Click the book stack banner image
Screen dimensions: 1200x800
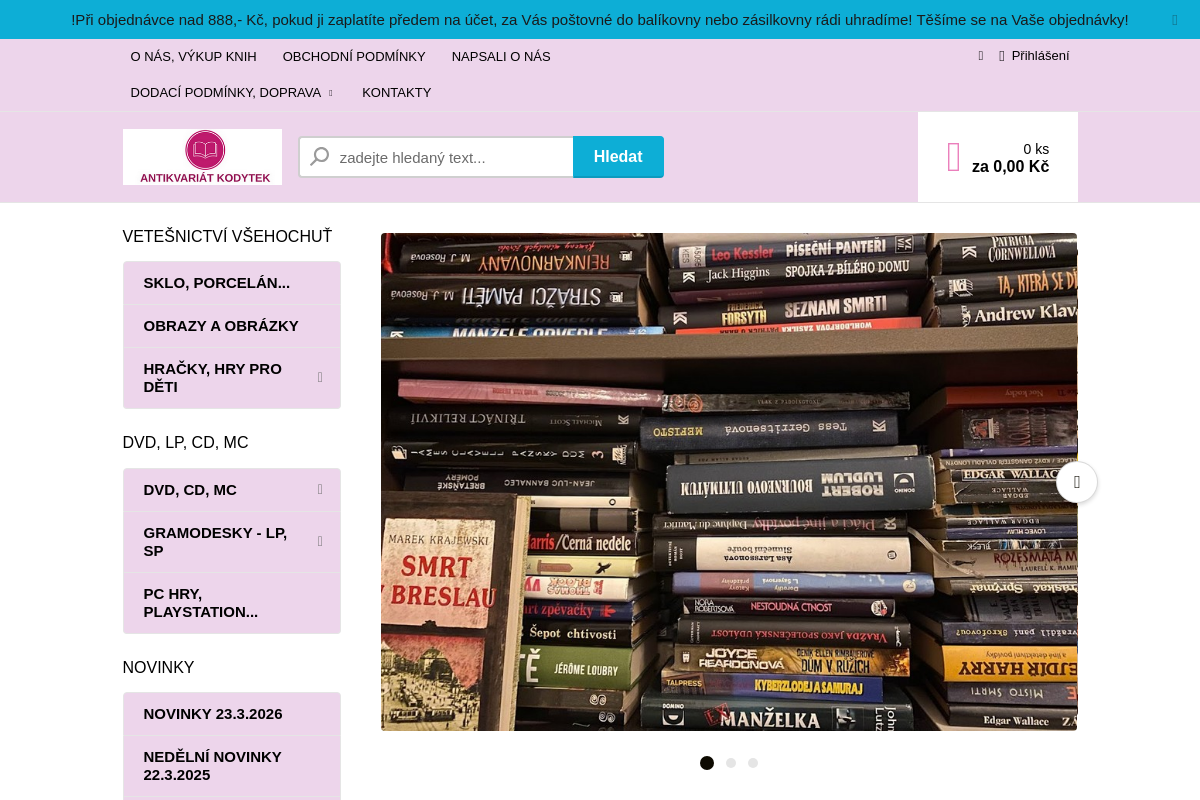click(729, 482)
